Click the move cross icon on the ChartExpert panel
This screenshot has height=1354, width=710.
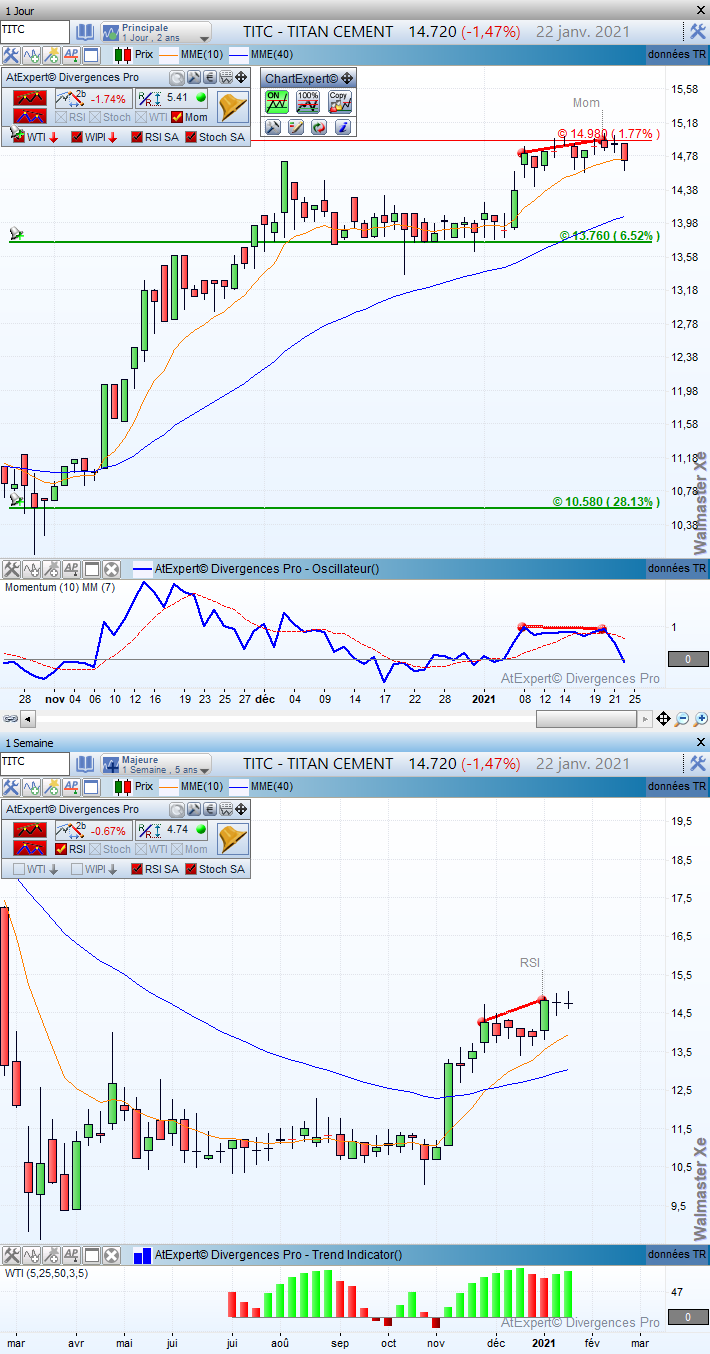pos(347,78)
